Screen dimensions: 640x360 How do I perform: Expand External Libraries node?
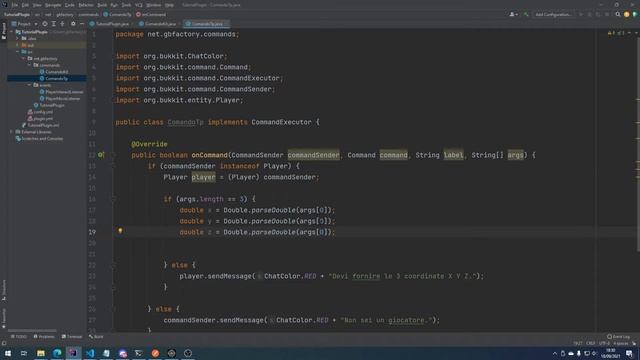coord(11,132)
